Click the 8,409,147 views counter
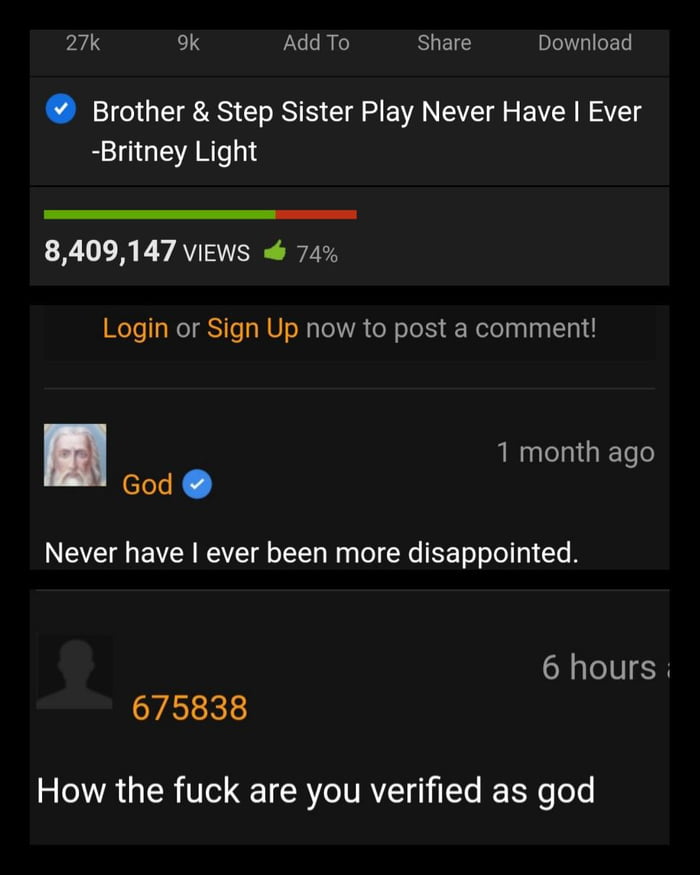The image size is (700, 875). [x=147, y=251]
